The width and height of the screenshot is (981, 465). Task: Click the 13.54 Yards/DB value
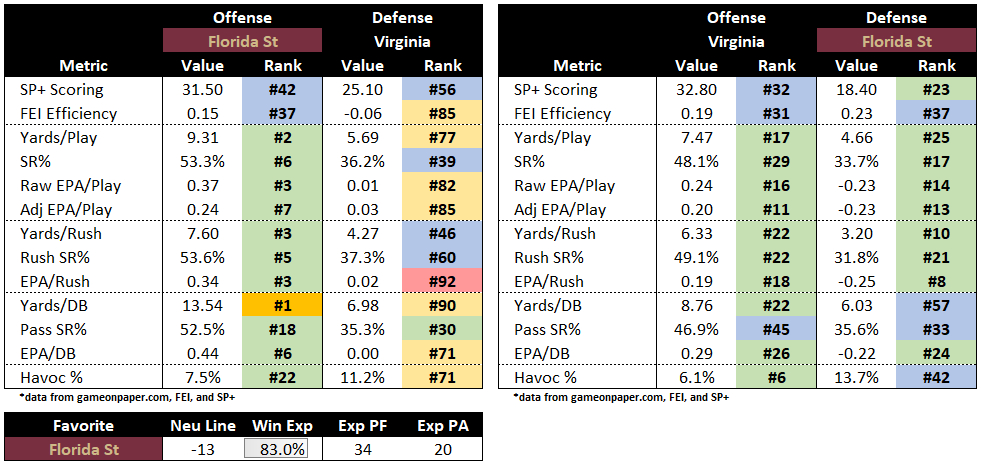203,306
